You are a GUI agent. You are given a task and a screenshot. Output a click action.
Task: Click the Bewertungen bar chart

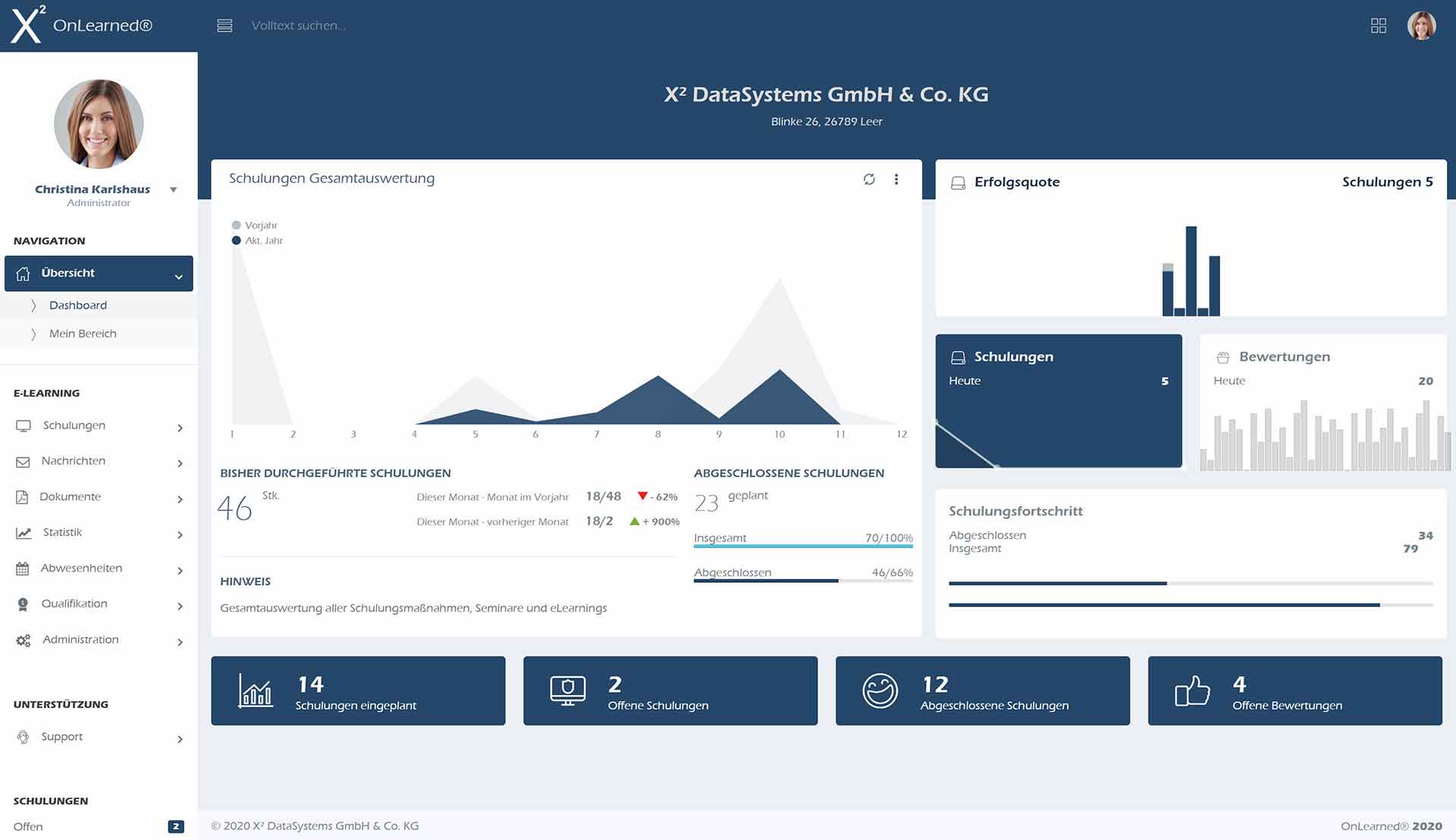[x=1326, y=435]
